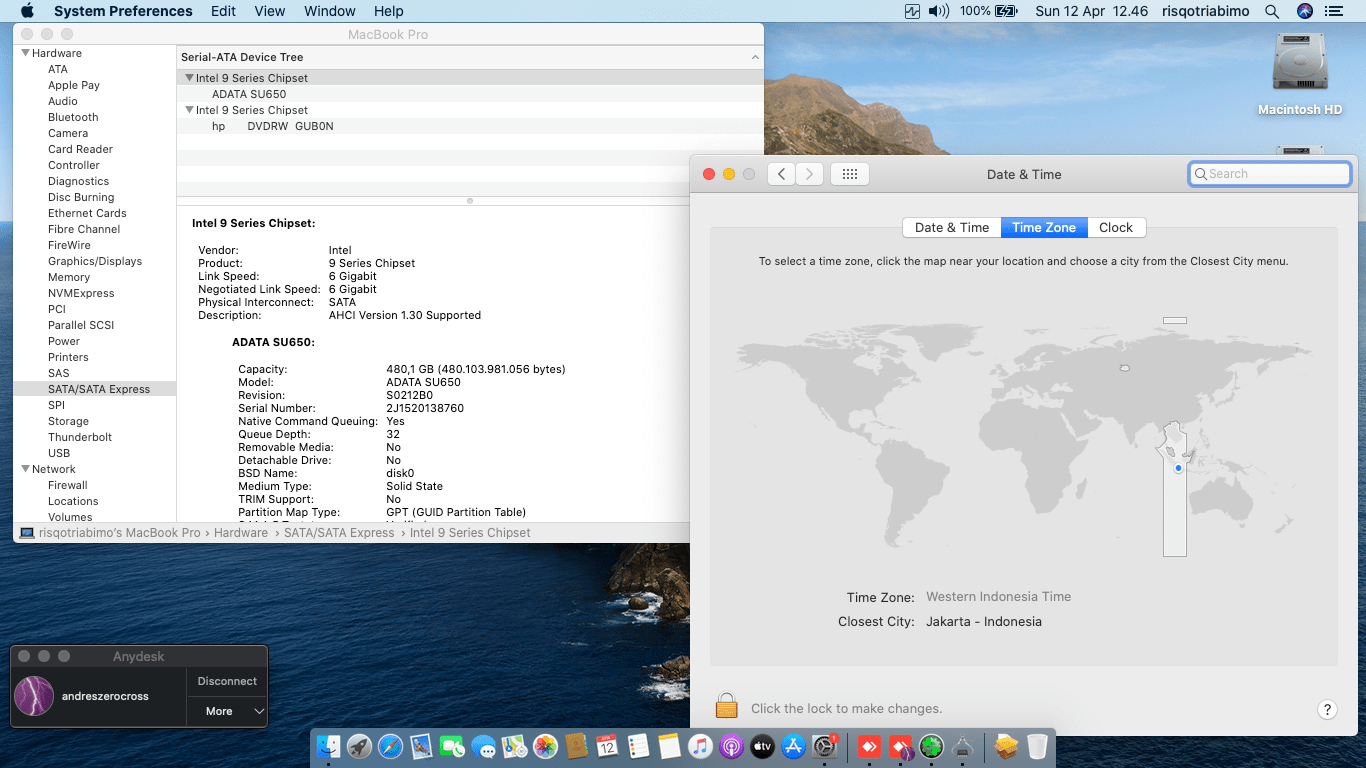Collapse the Hardware section in the sidebar
1366x768 pixels.
tap(25, 53)
